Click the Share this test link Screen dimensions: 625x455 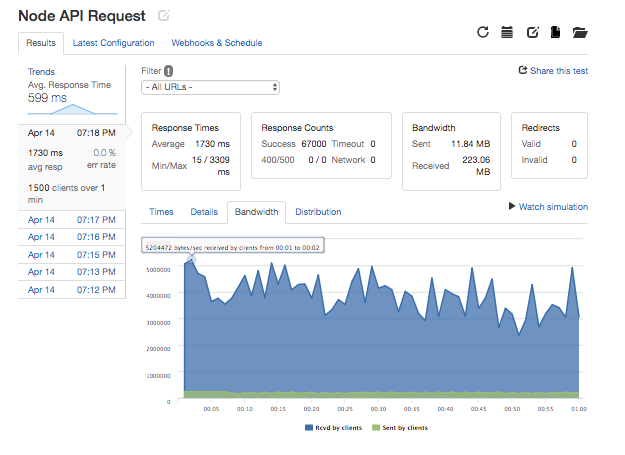click(559, 71)
